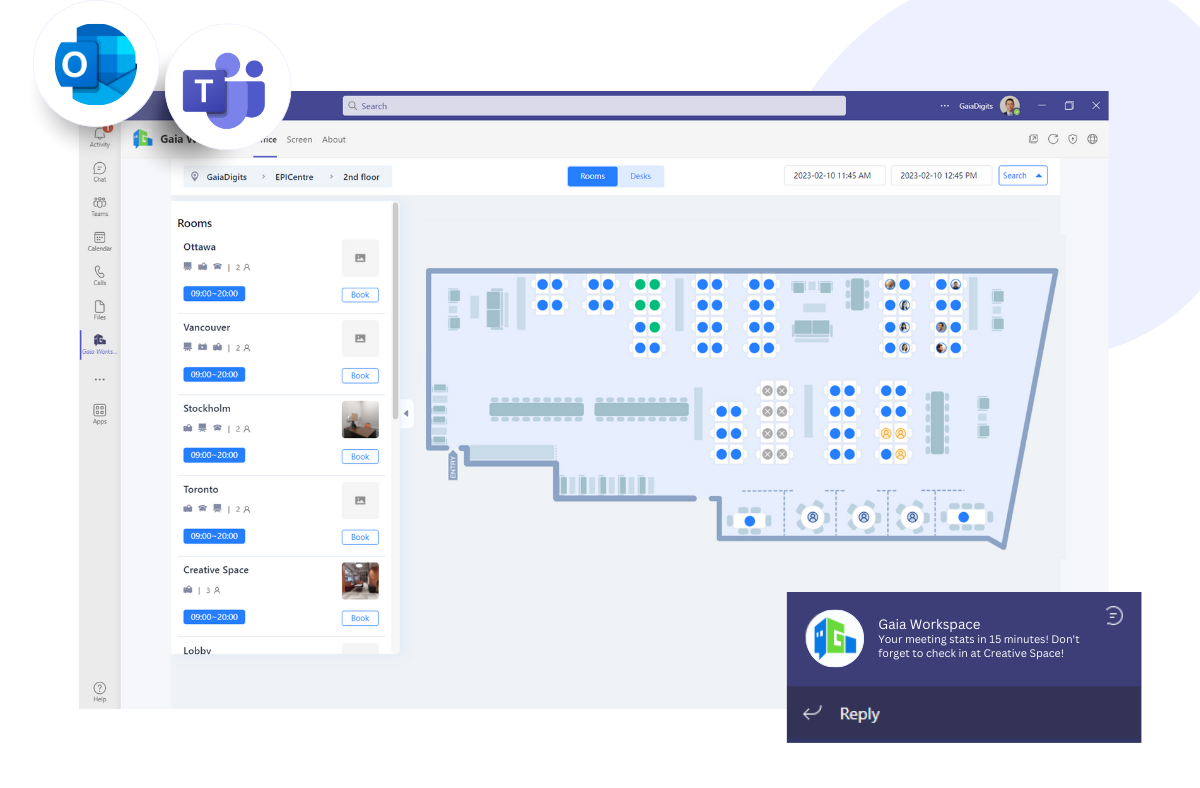Open the Stockholm room photo thumbnail
Screen dimensions: 1200x788
(360, 419)
